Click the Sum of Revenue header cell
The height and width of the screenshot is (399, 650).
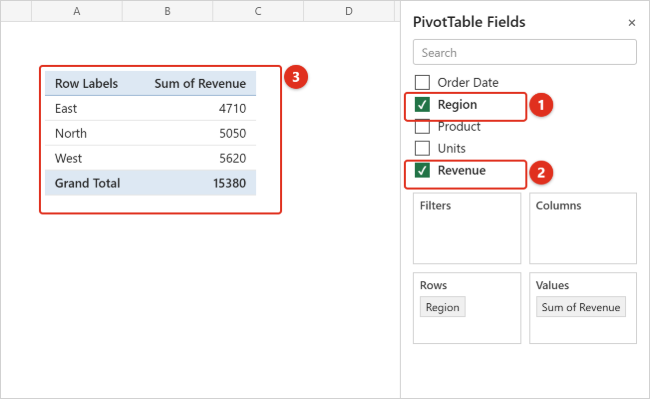(200, 83)
